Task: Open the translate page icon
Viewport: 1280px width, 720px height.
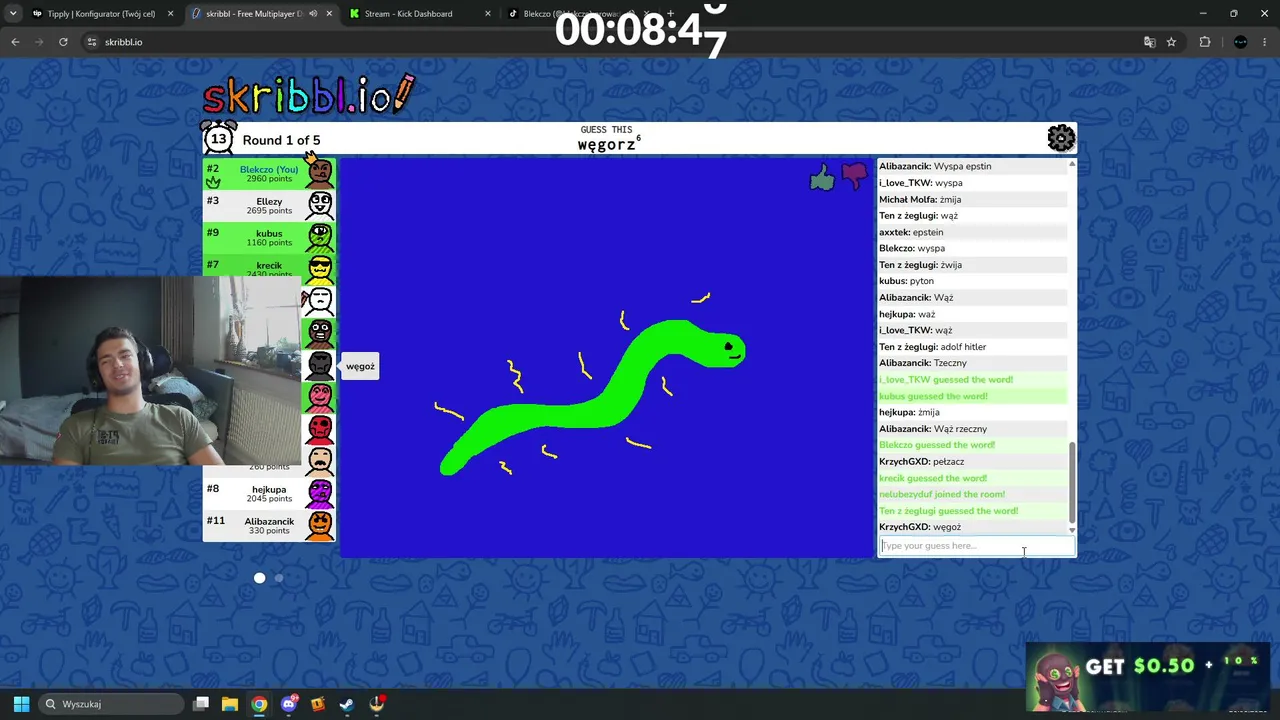Action: point(1149,42)
